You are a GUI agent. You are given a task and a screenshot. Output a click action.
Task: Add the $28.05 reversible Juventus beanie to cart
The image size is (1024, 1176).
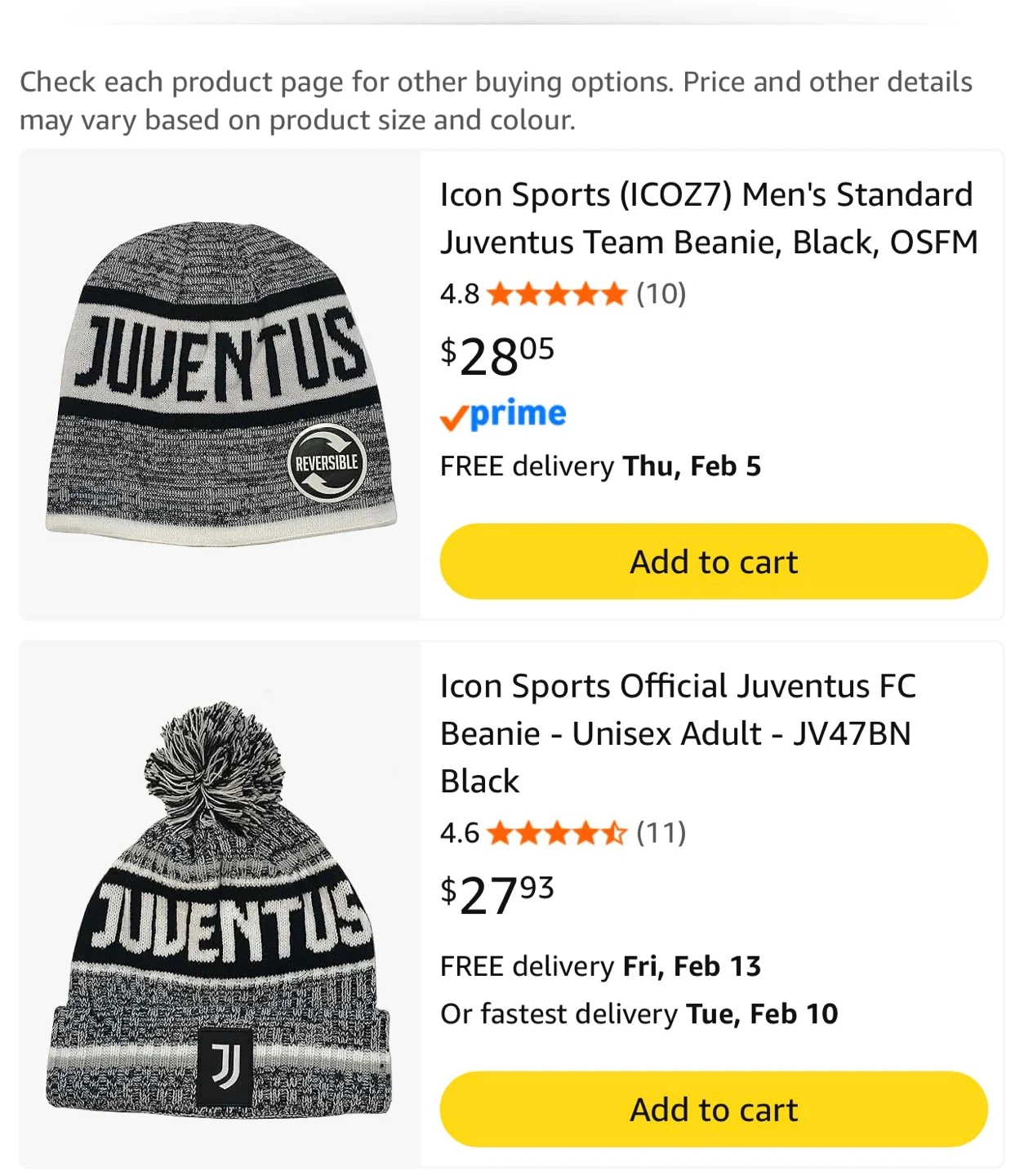tap(713, 562)
